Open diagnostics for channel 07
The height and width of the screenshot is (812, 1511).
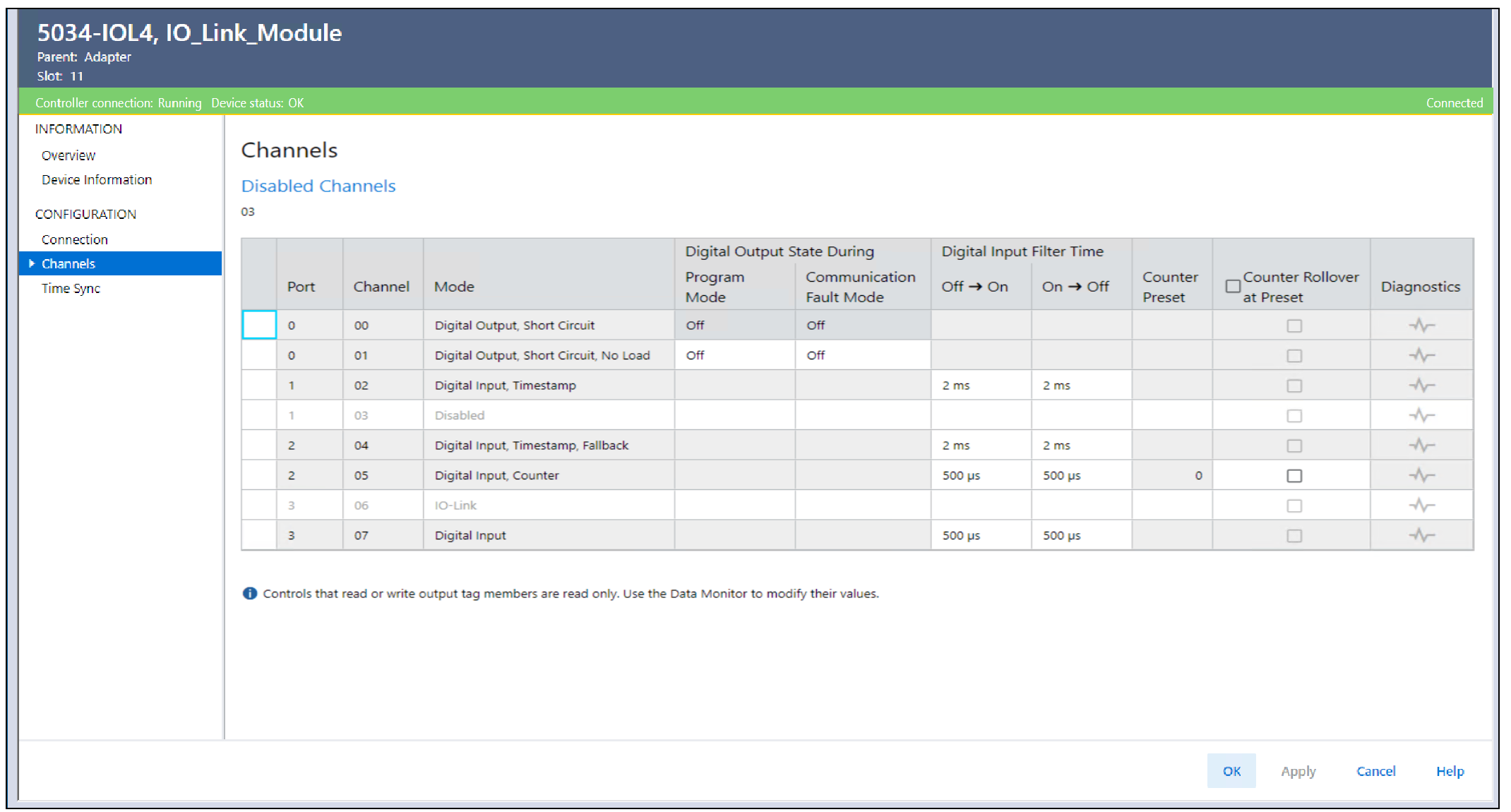point(1421,535)
